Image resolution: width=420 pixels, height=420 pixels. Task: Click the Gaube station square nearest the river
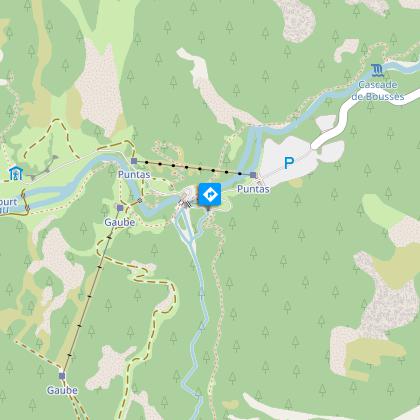click(120, 208)
